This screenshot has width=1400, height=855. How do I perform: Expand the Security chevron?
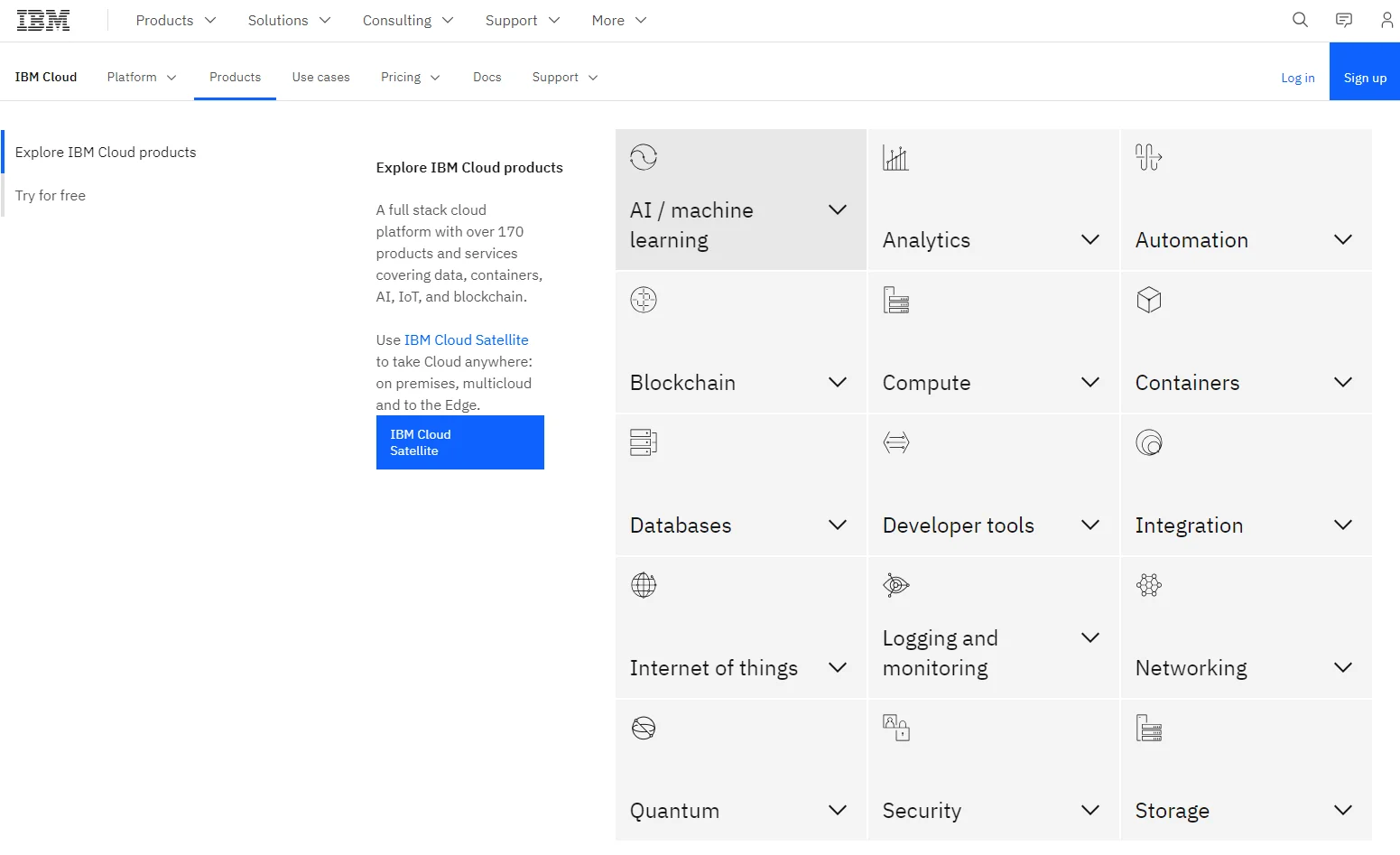[1090, 810]
